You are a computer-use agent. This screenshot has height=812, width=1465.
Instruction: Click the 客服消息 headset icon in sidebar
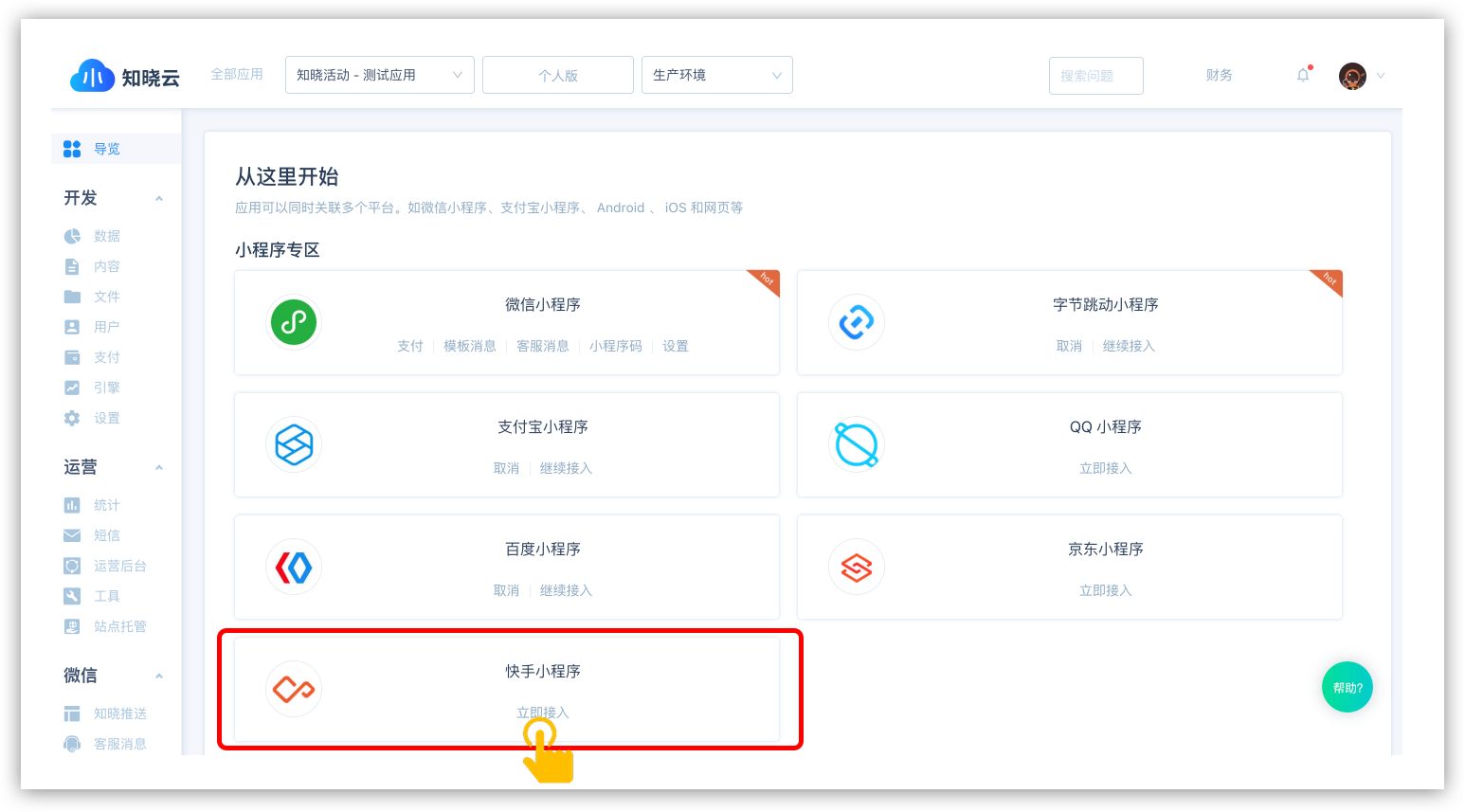72,744
